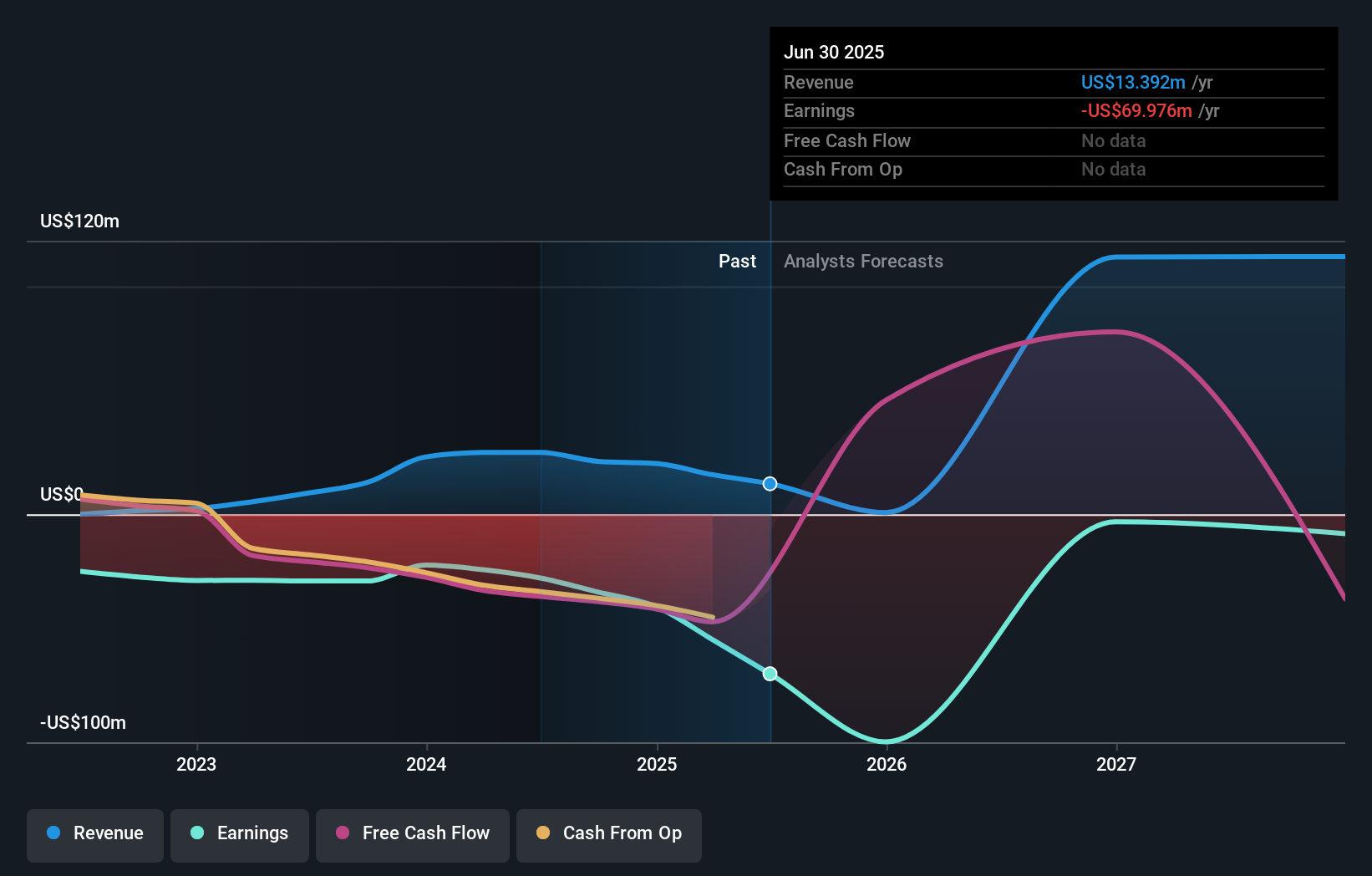The height and width of the screenshot is (876, 1372).
Task: Click the 2023 x-axis label
Action: (196, 764)
